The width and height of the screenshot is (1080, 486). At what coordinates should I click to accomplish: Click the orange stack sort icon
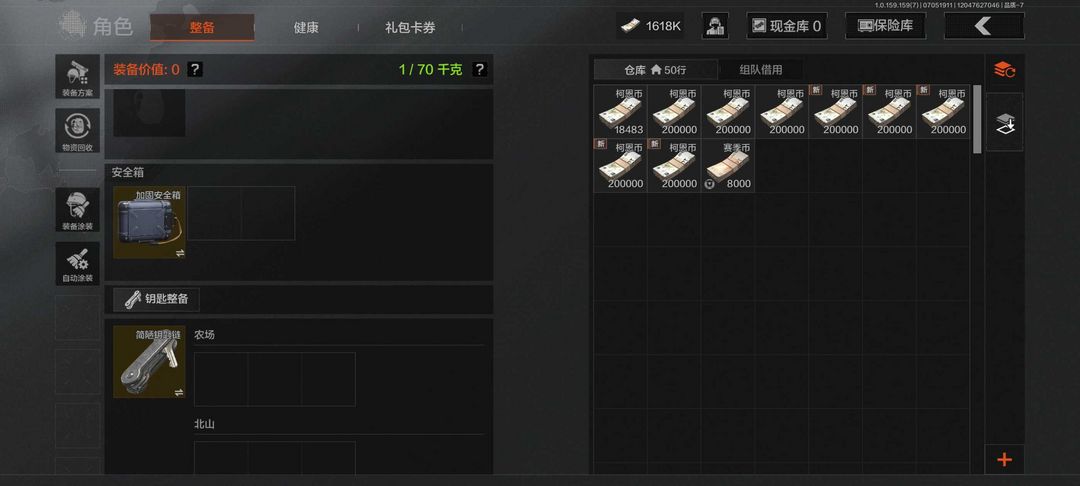point(1004,70)
